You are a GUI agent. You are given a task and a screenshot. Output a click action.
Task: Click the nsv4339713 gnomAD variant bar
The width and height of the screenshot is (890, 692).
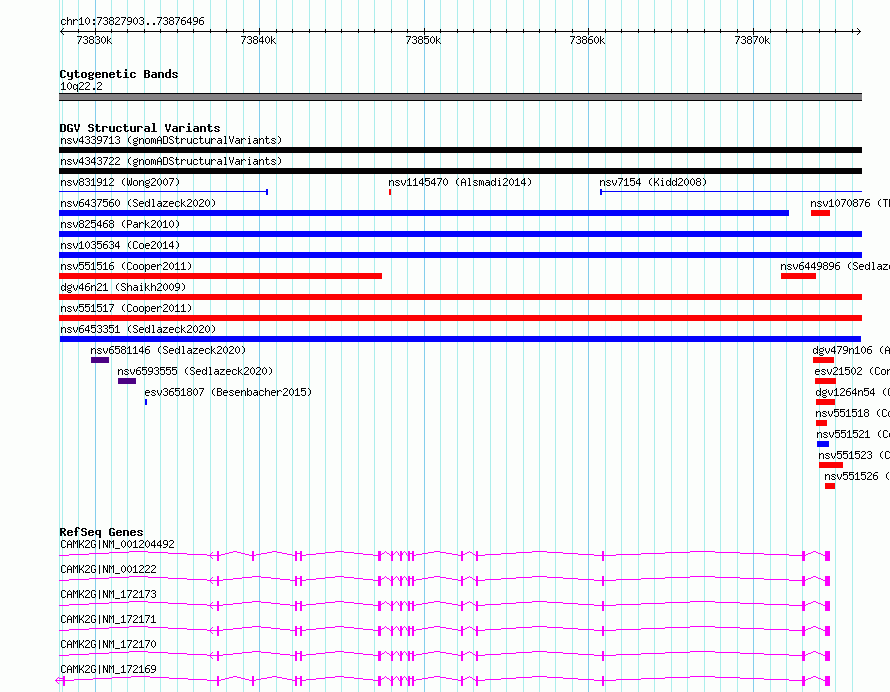point(460,150)
